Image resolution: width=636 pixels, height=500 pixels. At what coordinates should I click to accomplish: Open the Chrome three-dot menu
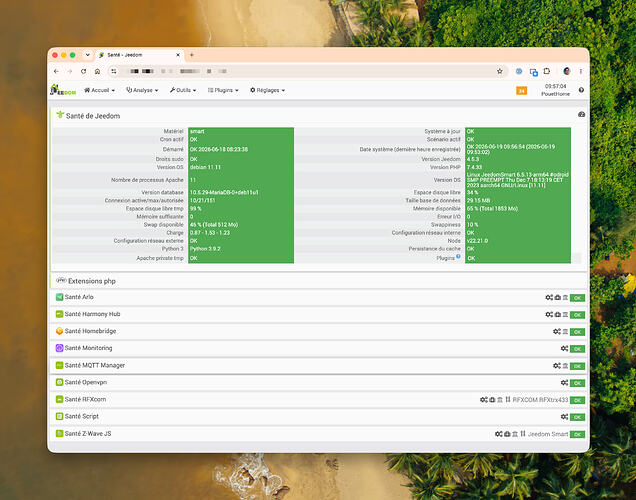tap(581, 71)
